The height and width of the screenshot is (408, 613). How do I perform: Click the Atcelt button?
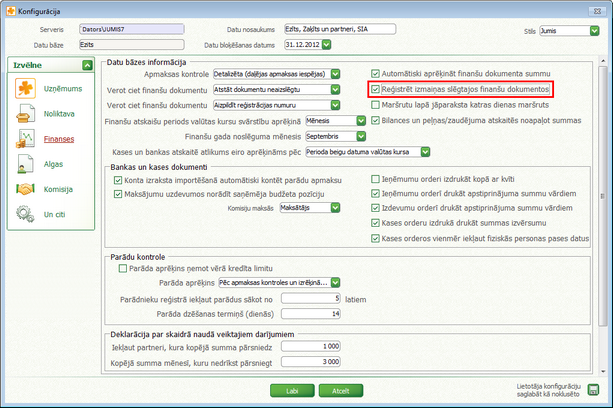pyautogui.click(x=341, y=390)
